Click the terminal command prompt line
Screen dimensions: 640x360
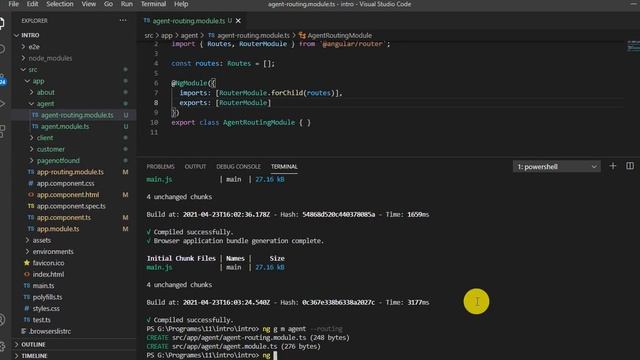coord(211,355)
